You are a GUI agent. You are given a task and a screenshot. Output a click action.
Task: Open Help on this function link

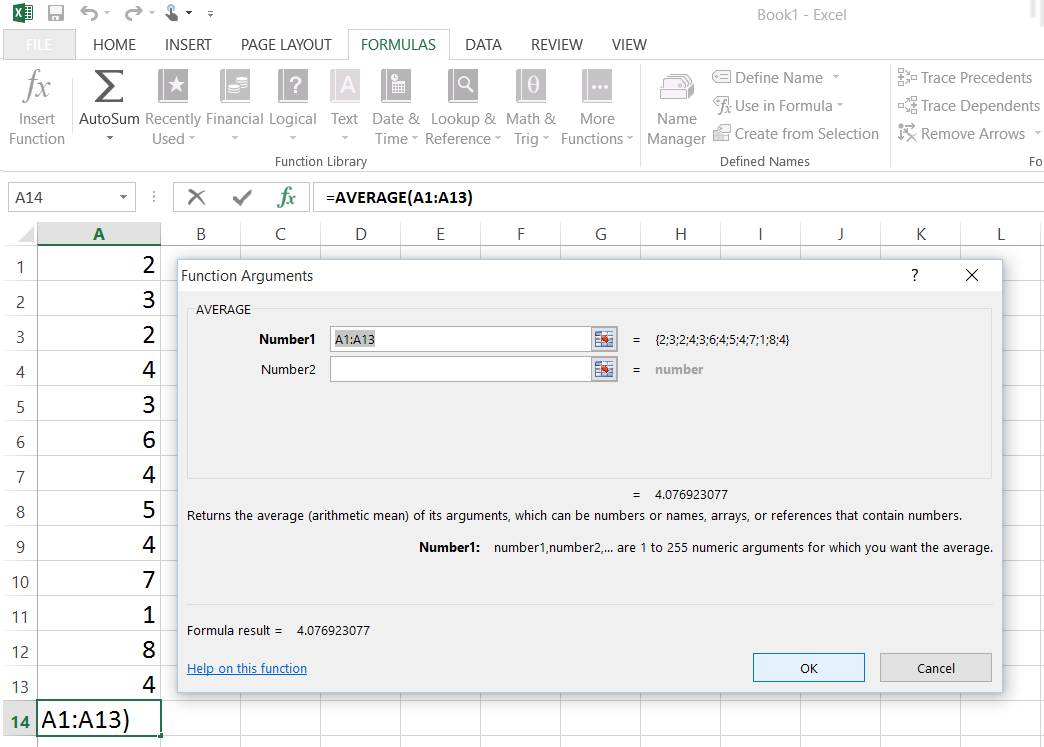(x=247, y=668)
